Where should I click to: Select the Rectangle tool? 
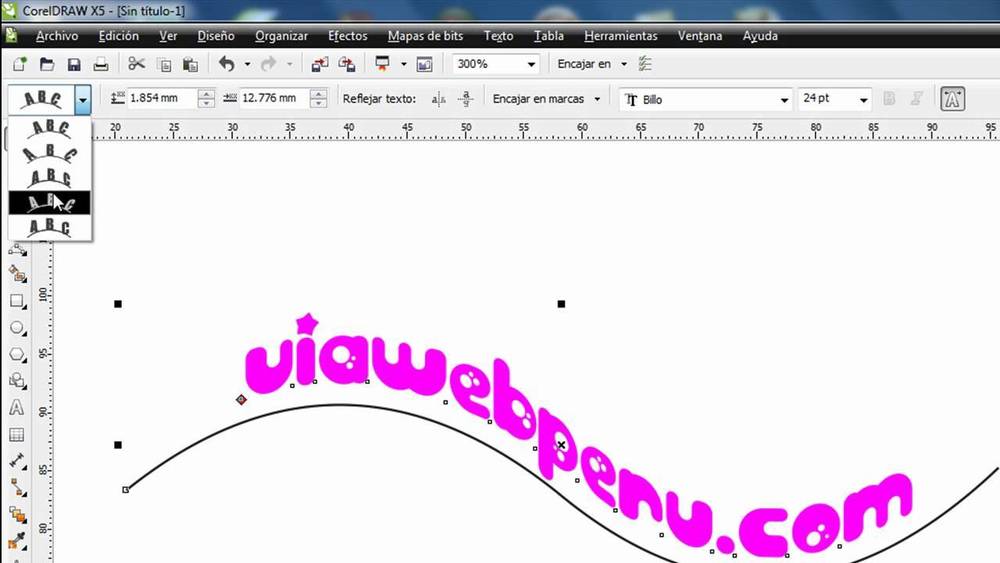pyautogui.click(x=17, y=301)
